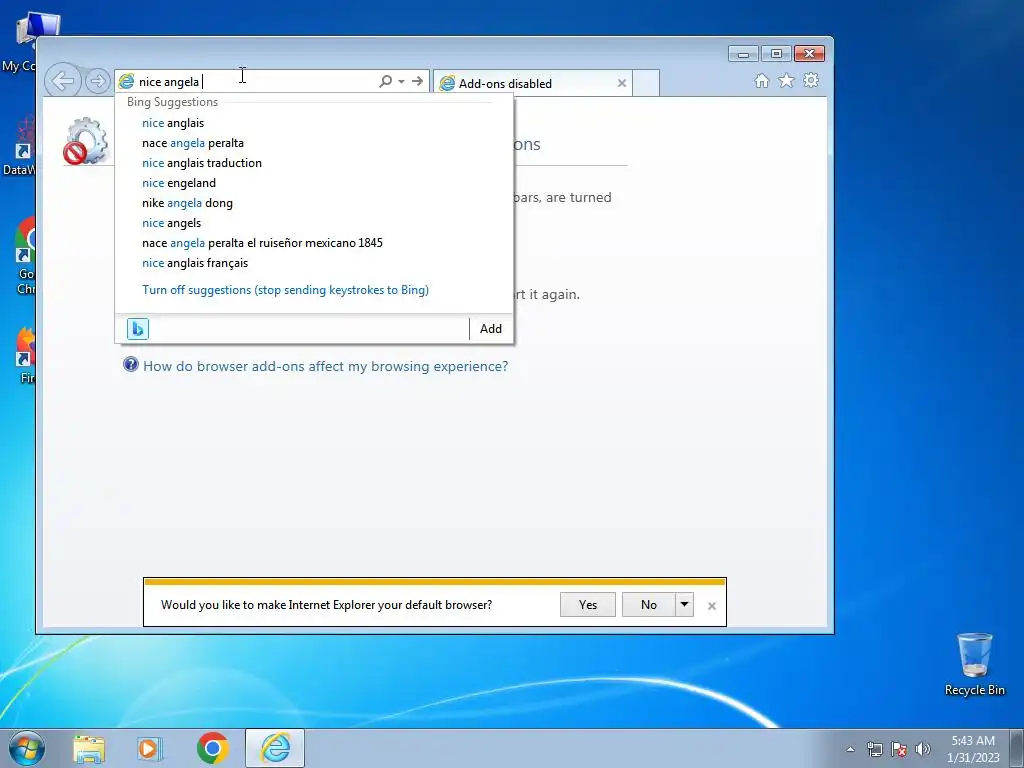The image size is (1024, 768).
Task: Click Show Desktop strip at taskbar end
Action: pyautogui.click(x=1017, y=748)
